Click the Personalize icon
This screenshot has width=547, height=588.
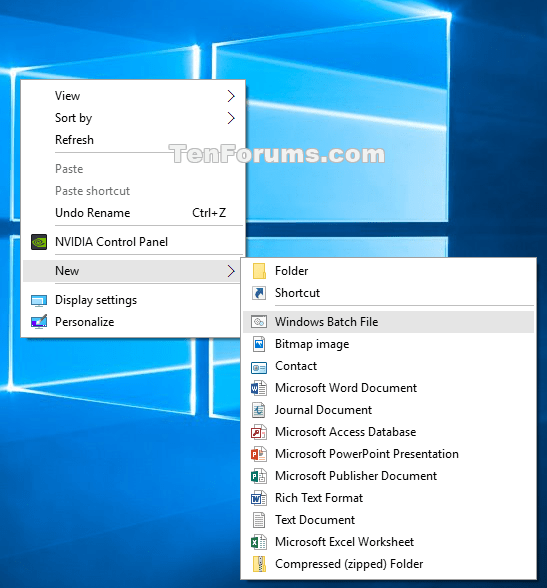(x=39, y=322)
